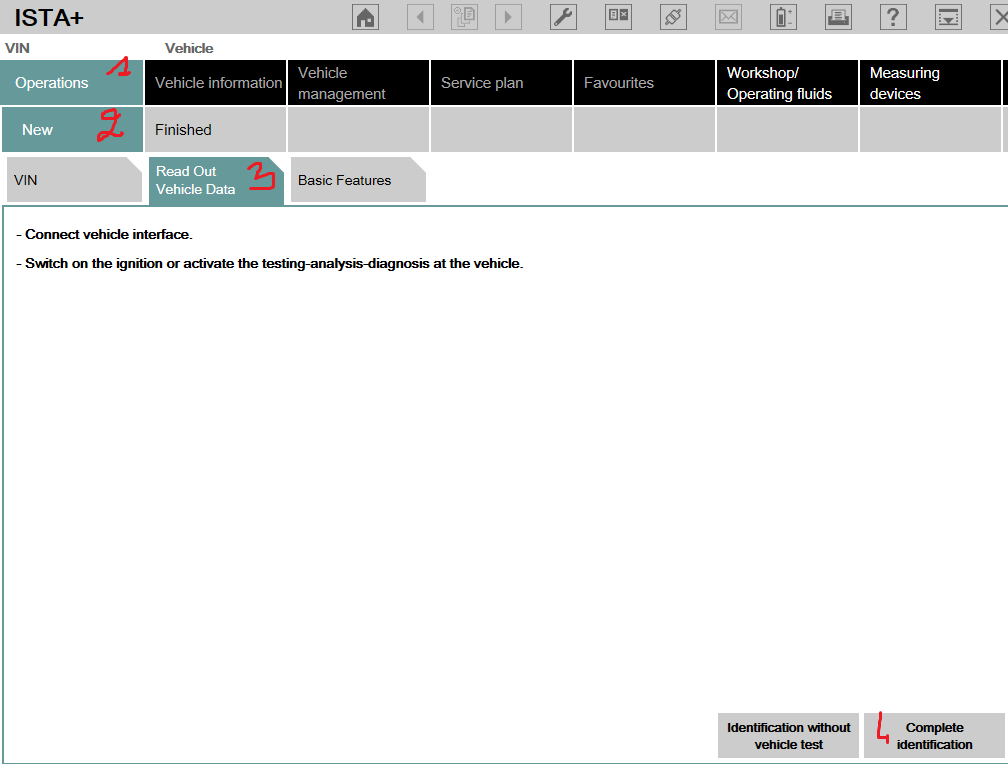Screen dimensions: 1008x764
Task: Go to the Favourites tab
Action: pos(644,83)
